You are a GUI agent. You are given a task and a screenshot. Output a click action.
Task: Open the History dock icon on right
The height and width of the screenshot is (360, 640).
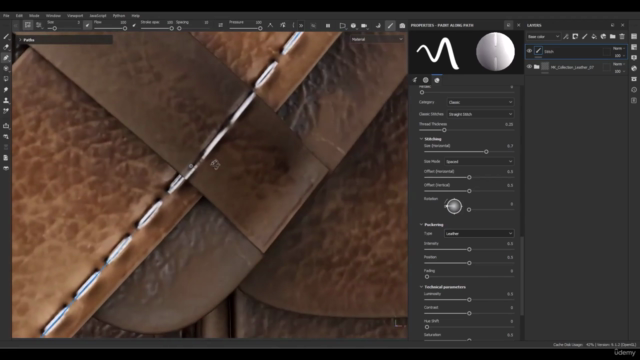tap(634, 89)
